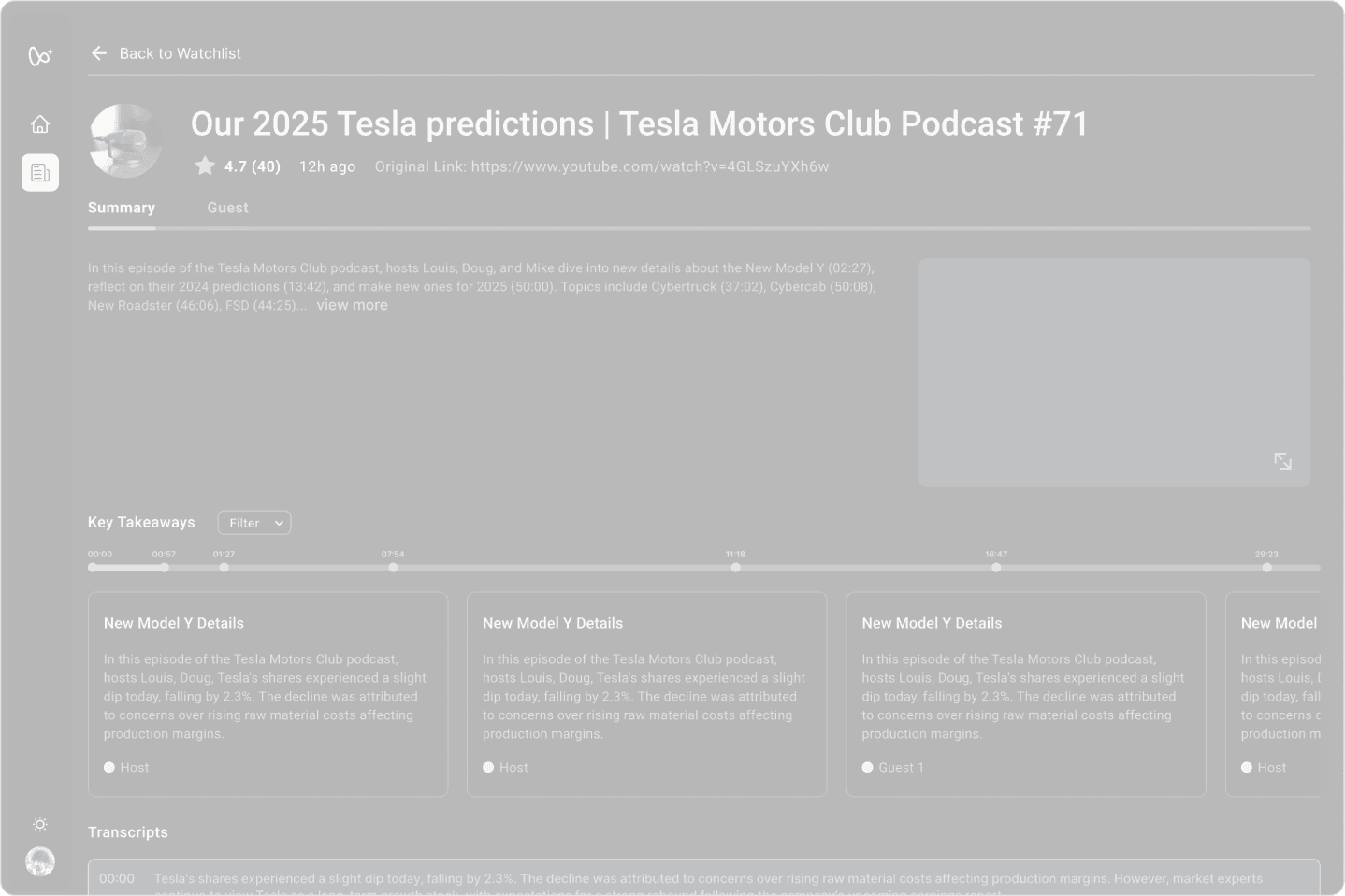Toggle the light mode sun icon

(40, 824)
